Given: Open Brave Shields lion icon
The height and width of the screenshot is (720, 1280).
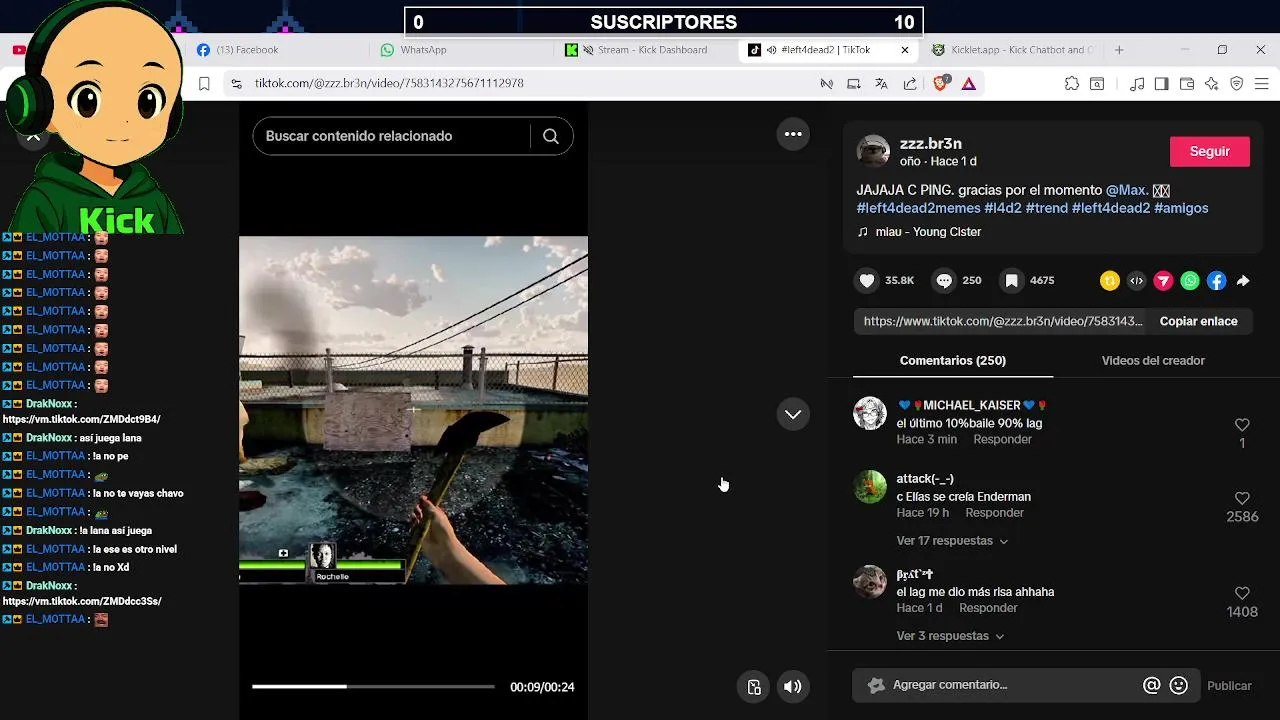Looking at the screenshot, I should click(x=940, y=84).
